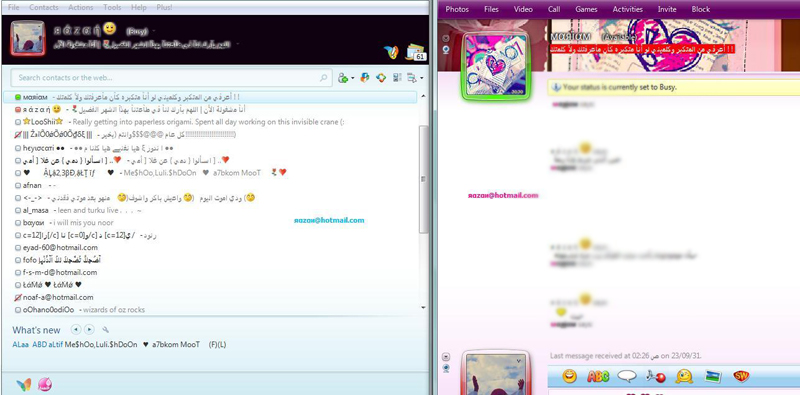Click Invite in the chat window toolbar

(667, 9)
